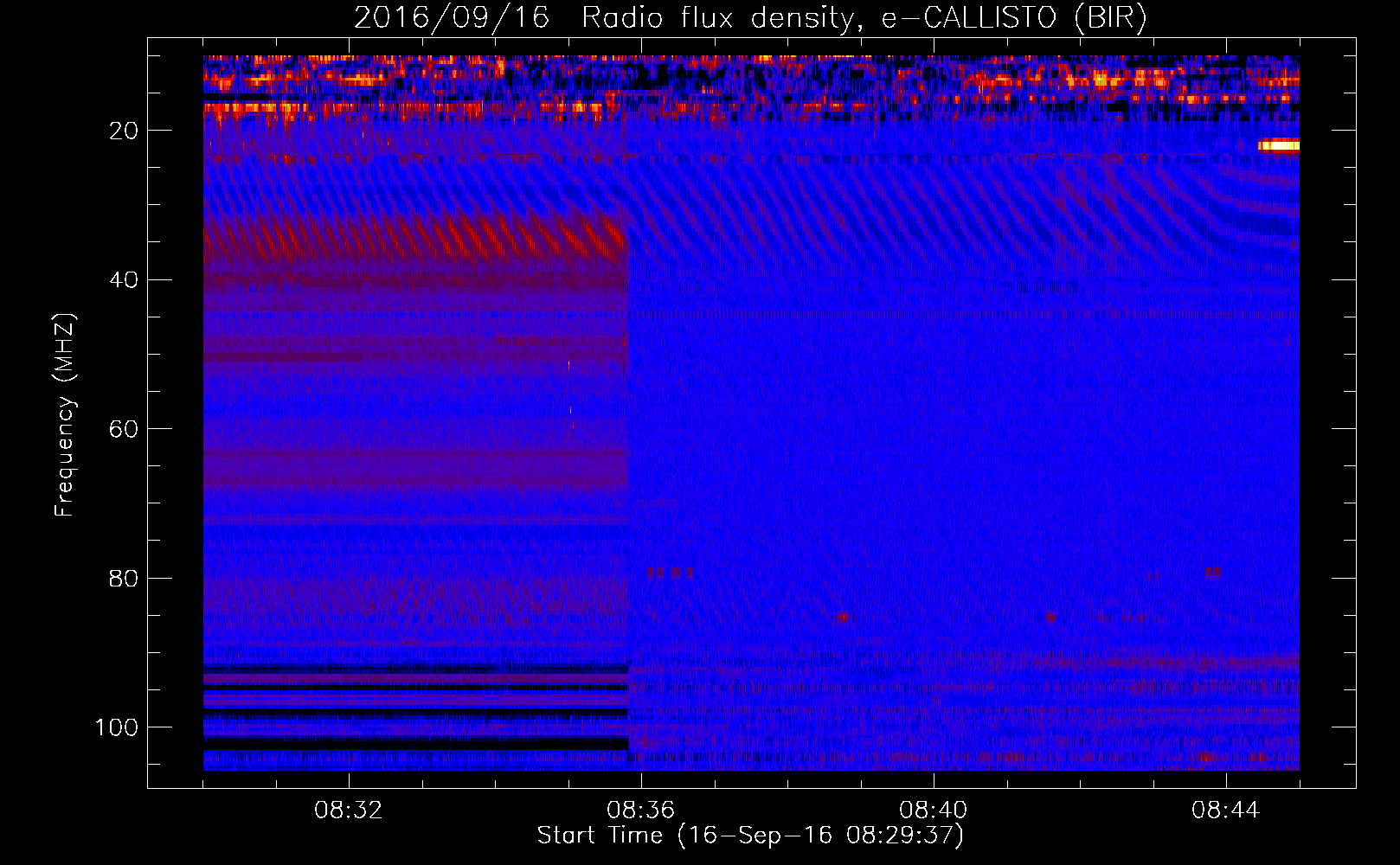1400x865 pixels.
Task: Select the 'Frequency (MHZ)' axis label
Action: pyautogui.click(x=65, y=414)
